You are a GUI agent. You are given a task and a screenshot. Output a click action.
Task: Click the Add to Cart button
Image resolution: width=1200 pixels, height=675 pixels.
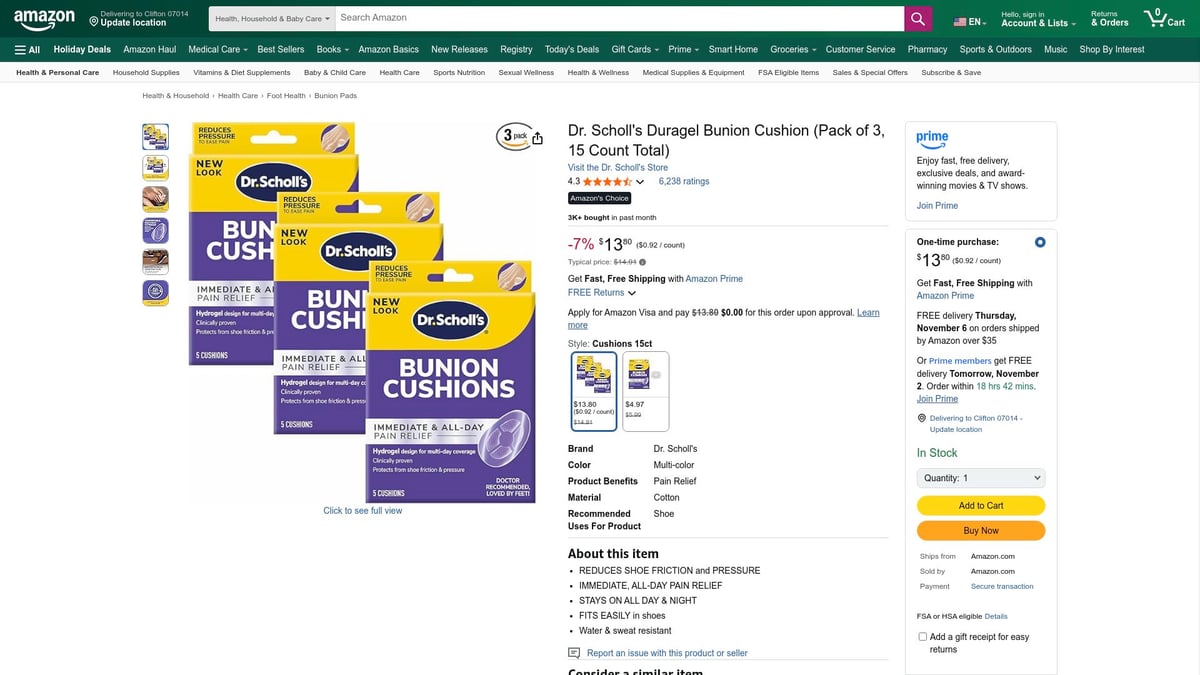coord(980,505)
